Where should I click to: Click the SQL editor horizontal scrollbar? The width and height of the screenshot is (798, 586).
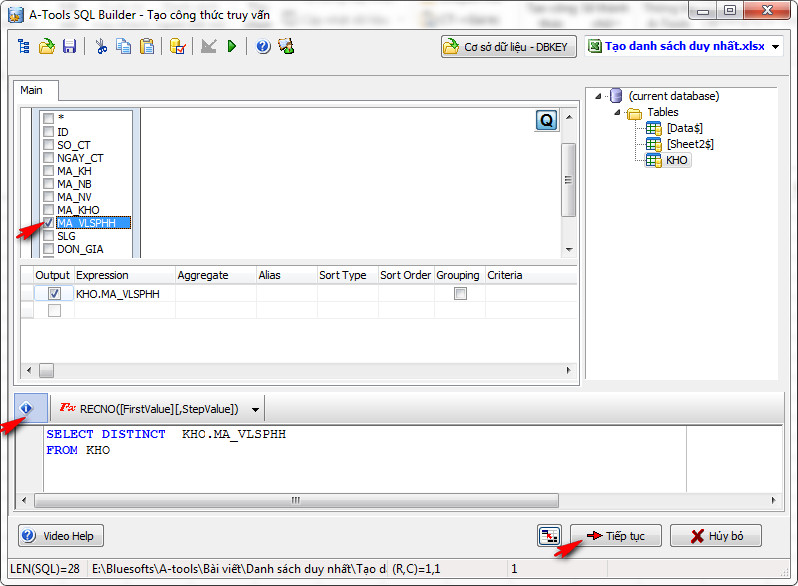295,500
